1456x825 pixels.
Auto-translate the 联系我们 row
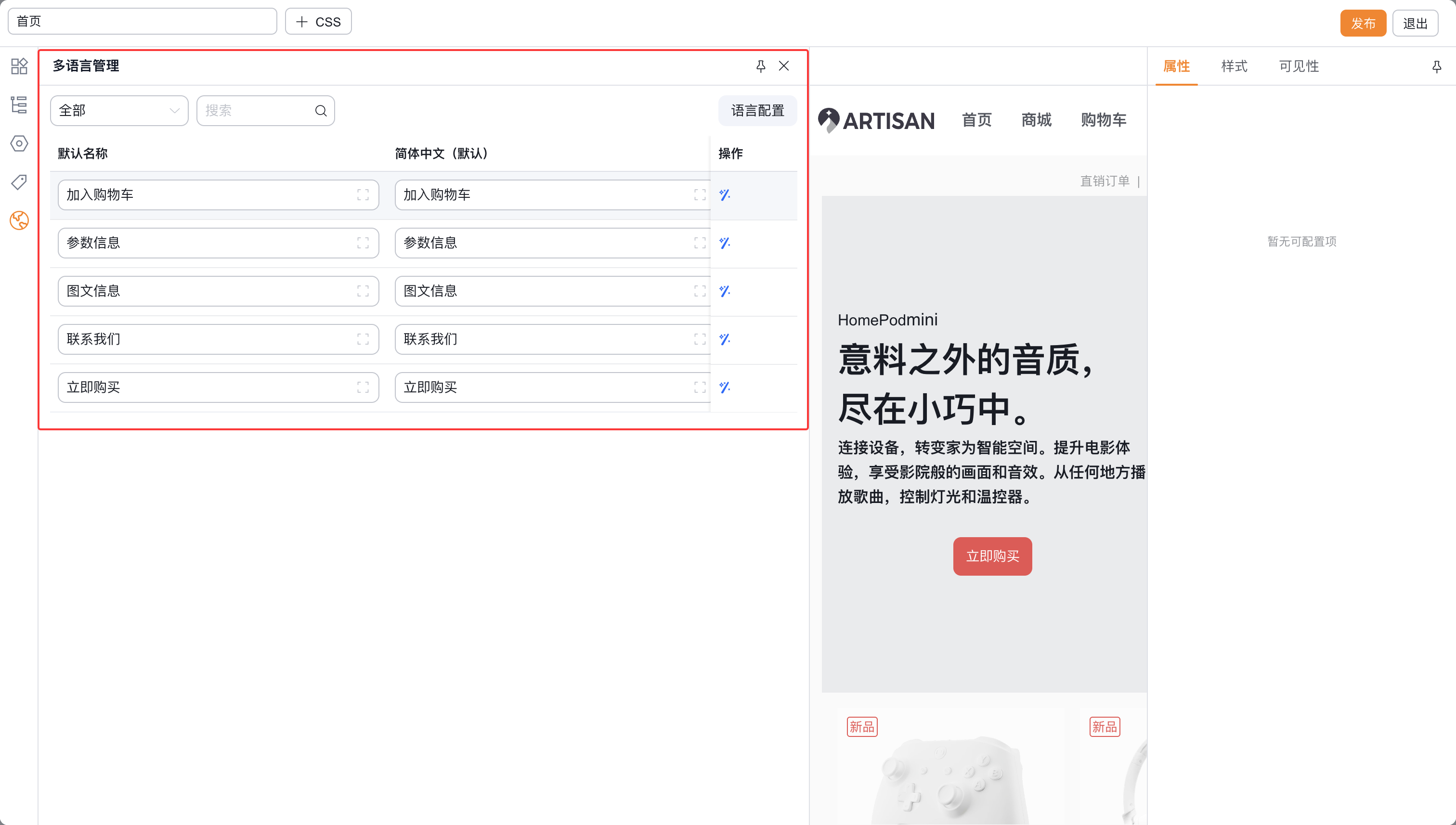pos(724,339)
